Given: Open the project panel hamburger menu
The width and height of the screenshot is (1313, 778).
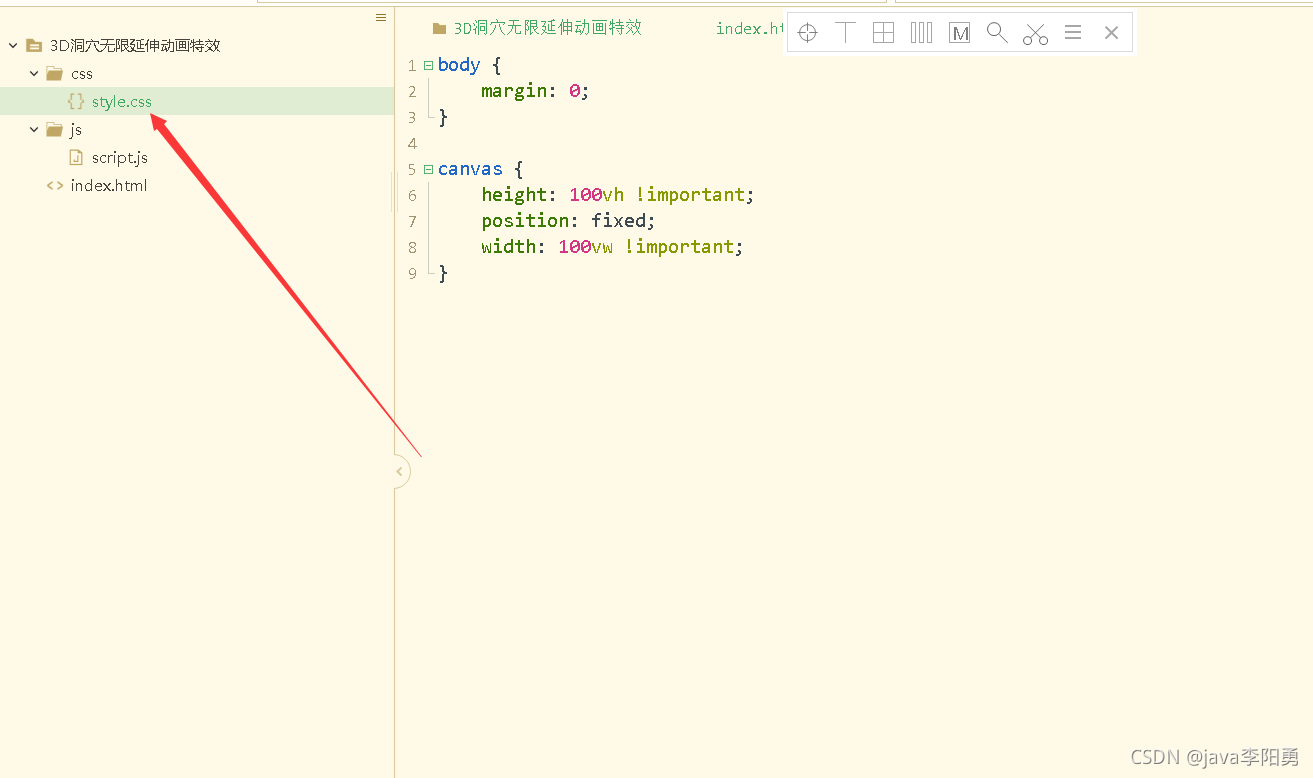Looking at the screenshot, I should (x=381, y=18).
